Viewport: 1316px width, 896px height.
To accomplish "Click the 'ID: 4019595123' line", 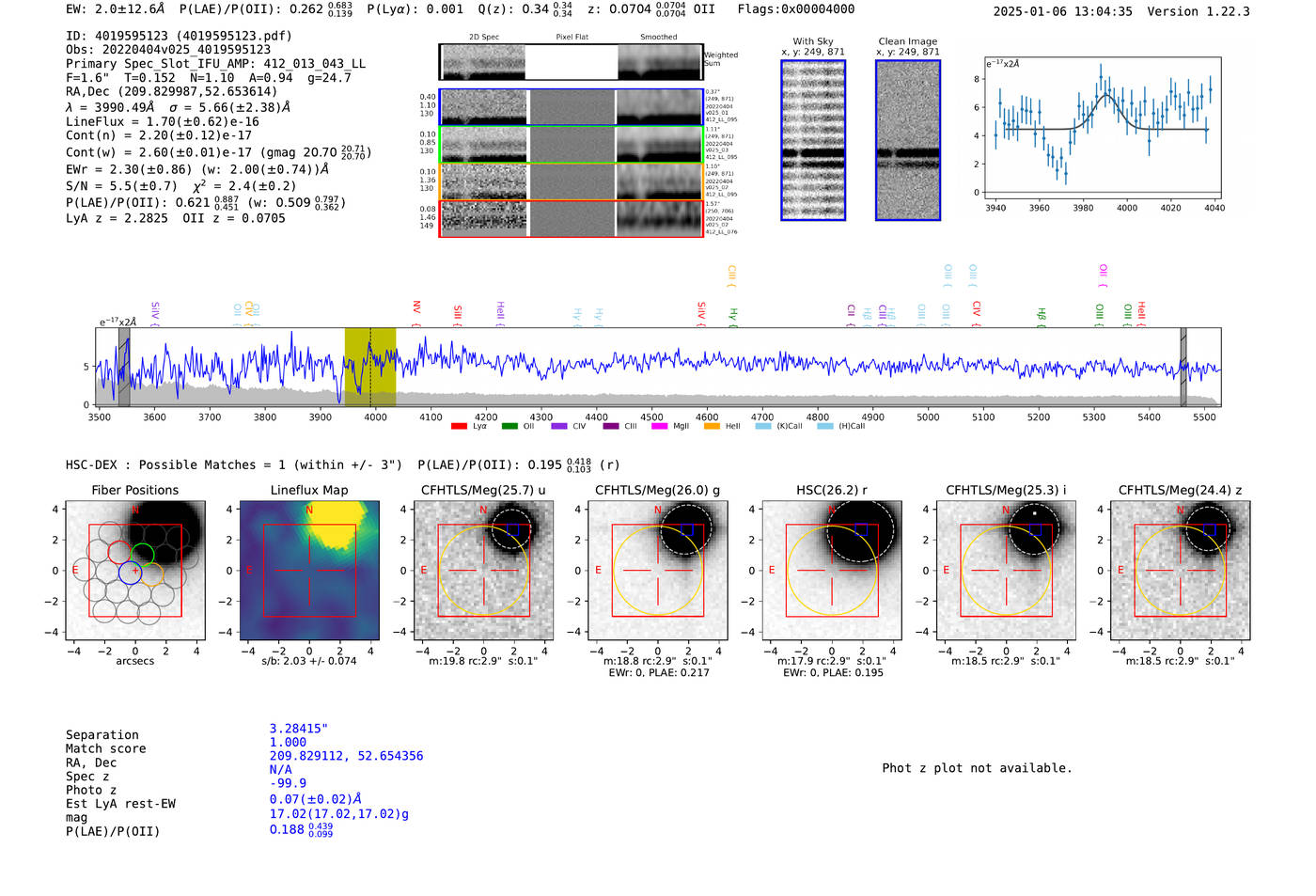I will 179,36.
